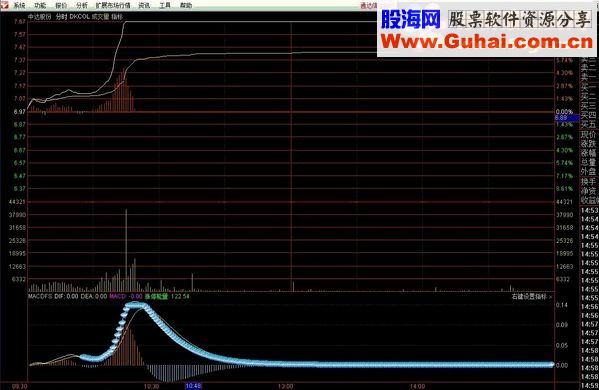Click the 换手 row in quote panel
The width and height of the screenshot is (599, 390).
point(588,181)
